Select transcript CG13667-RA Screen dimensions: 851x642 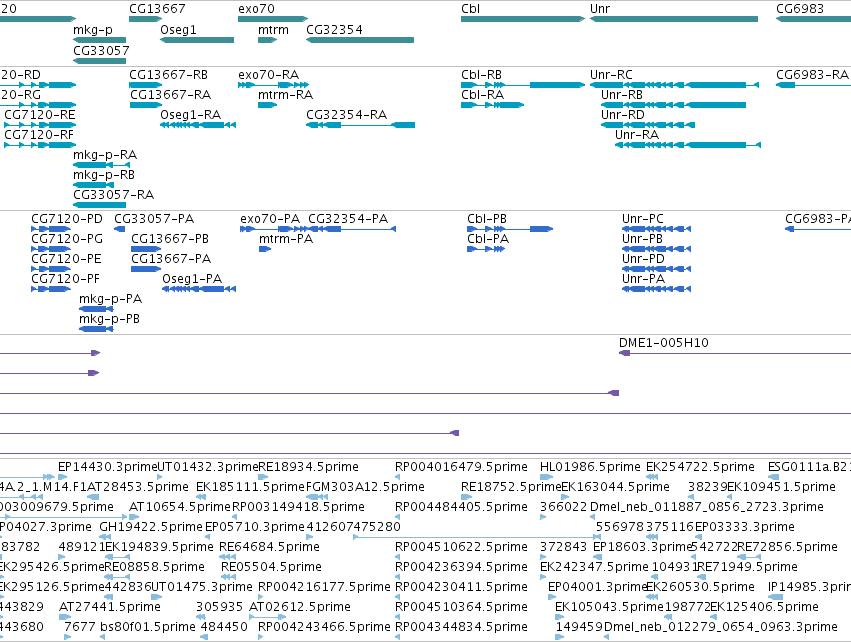(145, 105)
